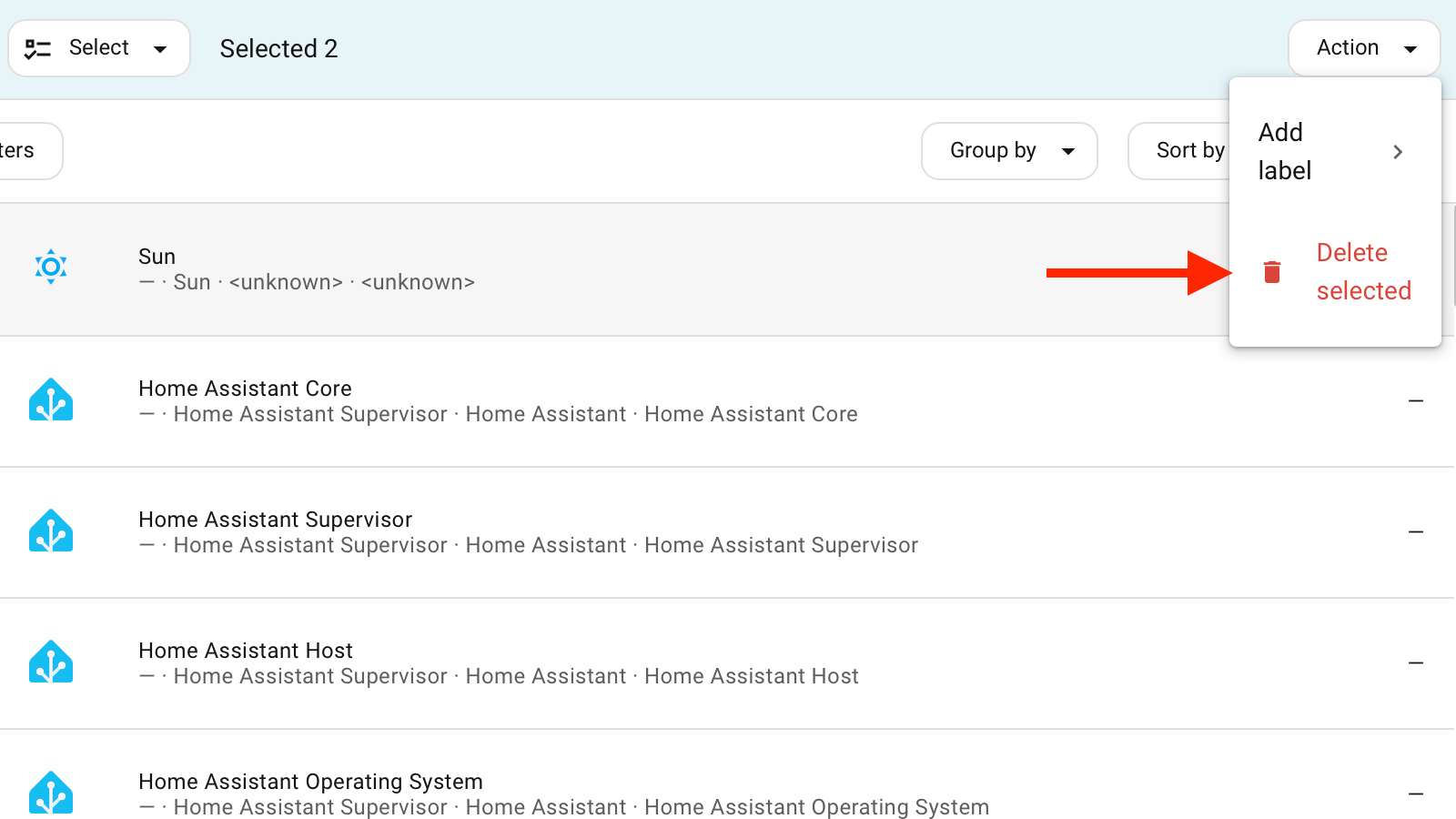Click Home Assistant Host subtitle text
Screen dimensions: 1456x819
coord(499,676)
